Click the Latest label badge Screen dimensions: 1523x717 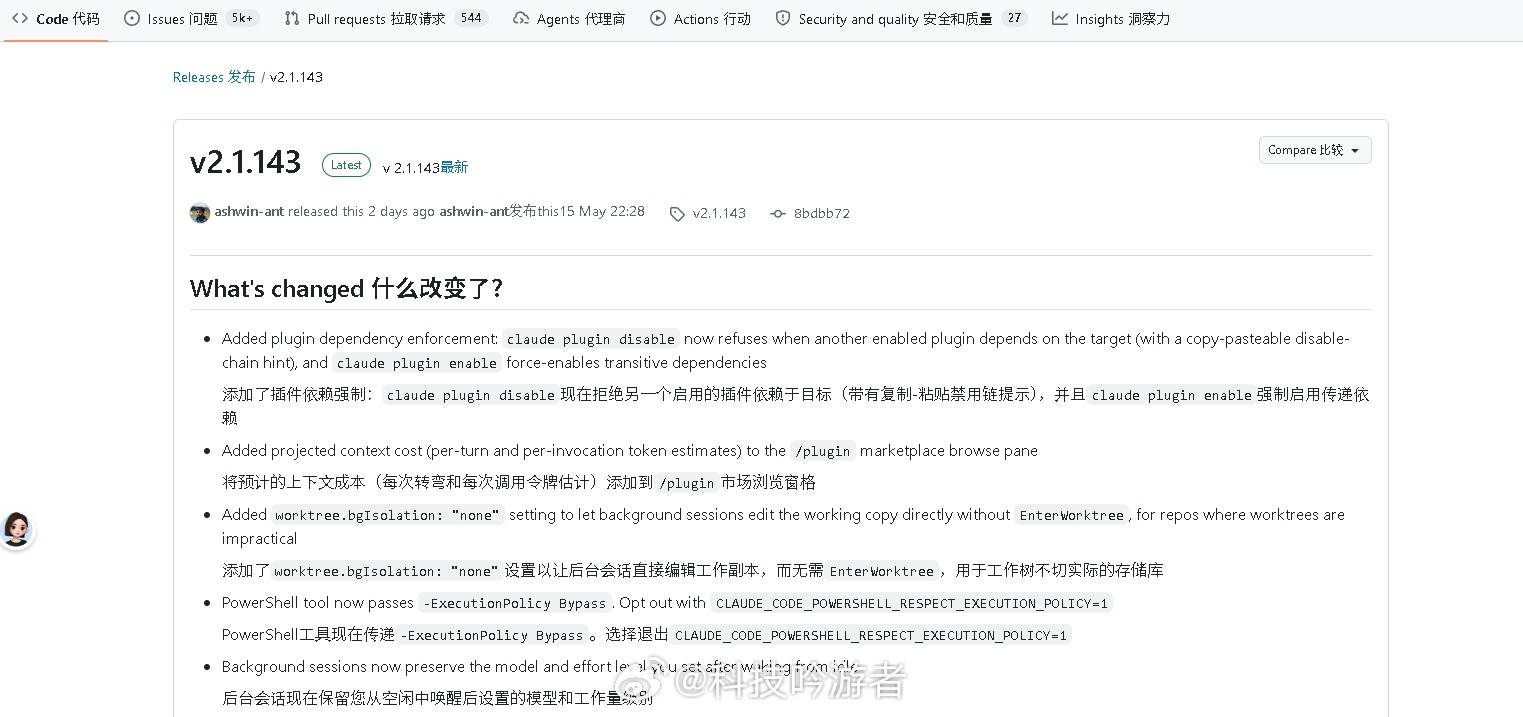coord(346,165)
